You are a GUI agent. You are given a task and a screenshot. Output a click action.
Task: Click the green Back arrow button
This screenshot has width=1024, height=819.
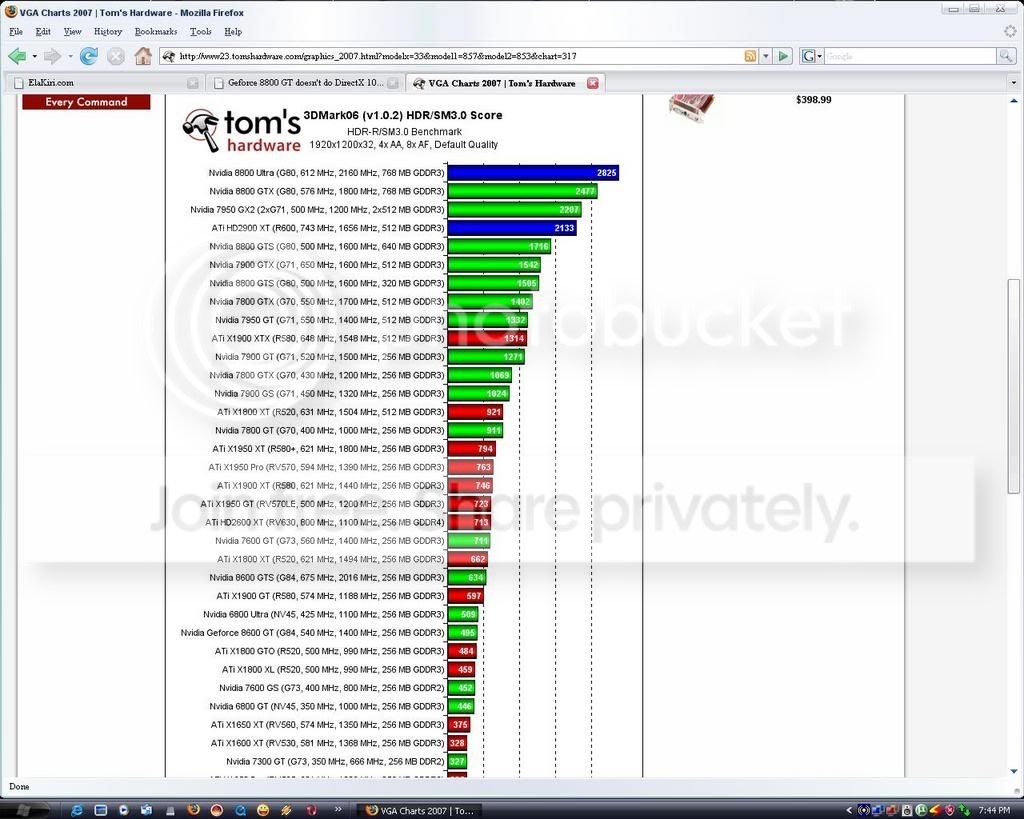tap(17, 56)
